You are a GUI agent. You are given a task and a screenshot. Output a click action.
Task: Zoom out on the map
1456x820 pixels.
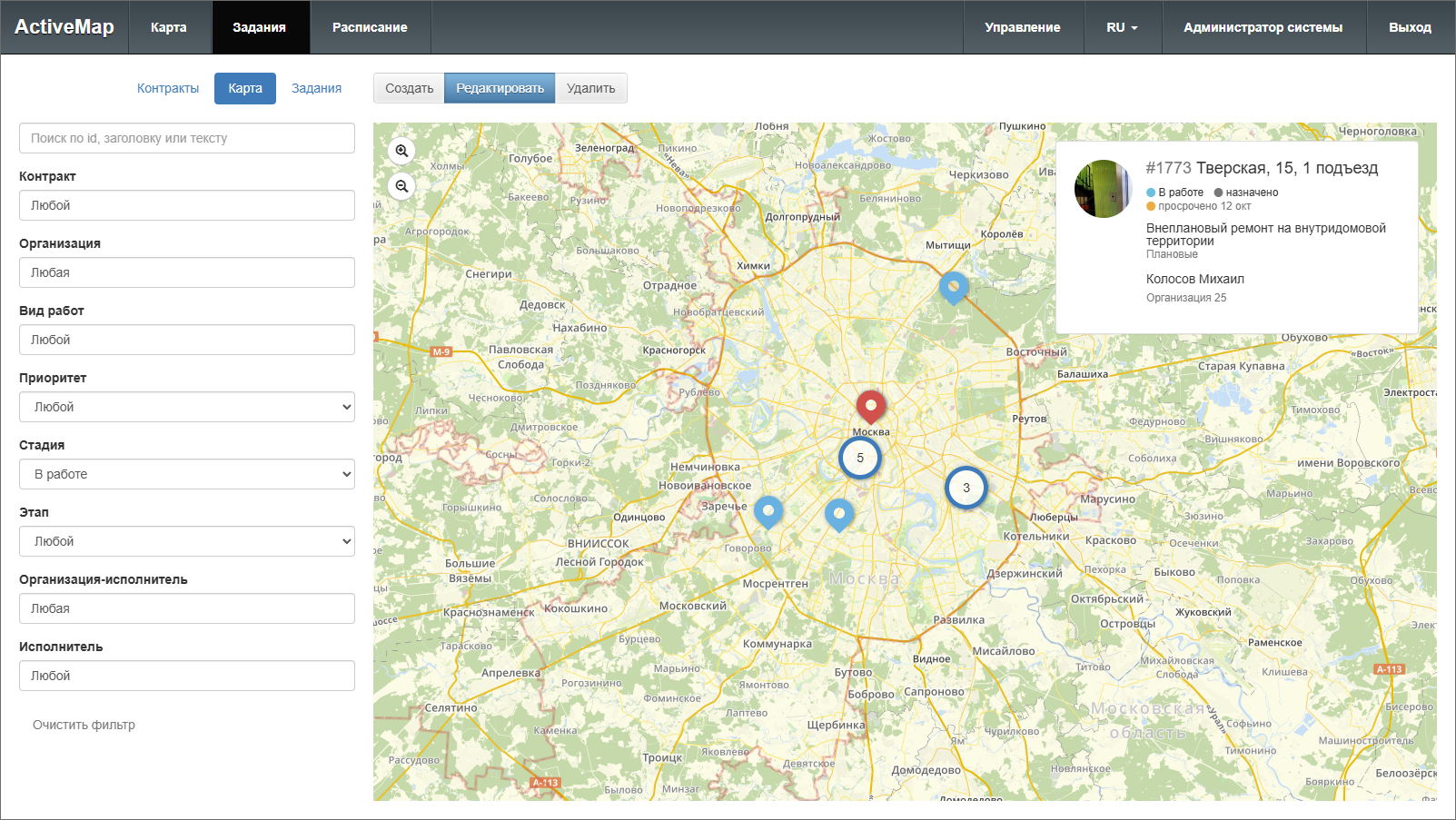click(401, 186)
